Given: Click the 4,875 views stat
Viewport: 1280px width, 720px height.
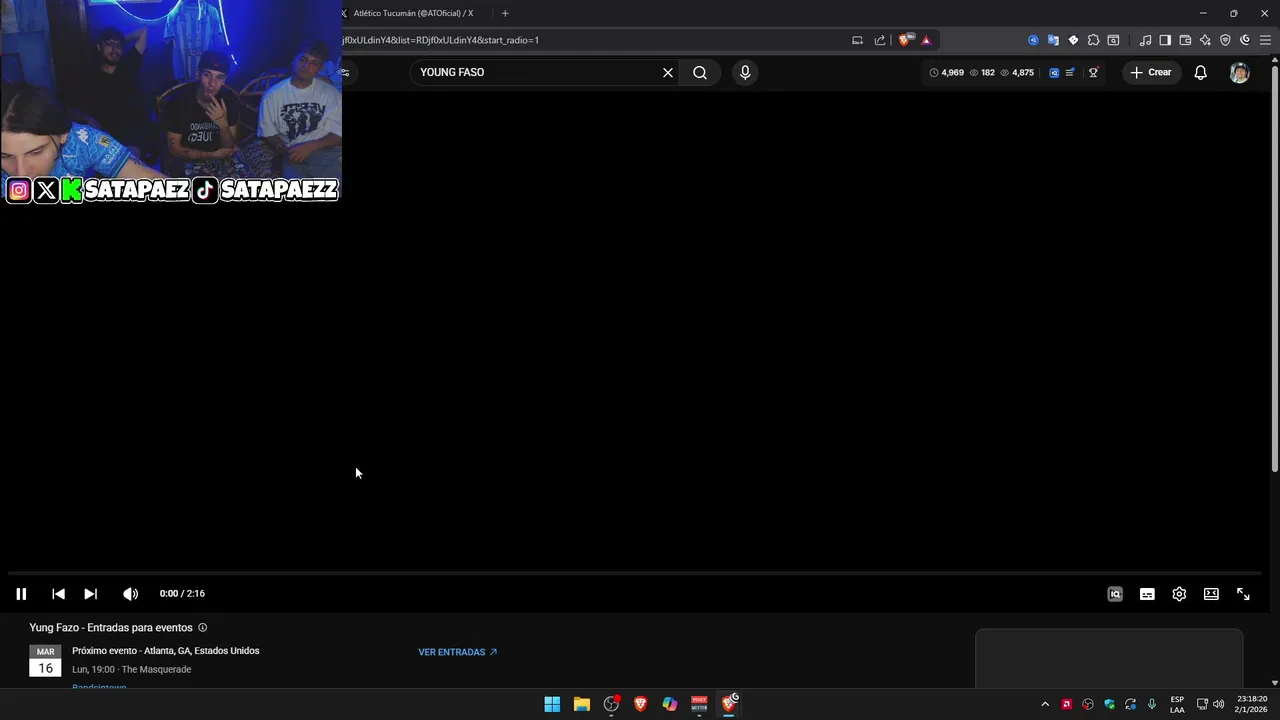Looking at the screenshot, I should [x=1017, y=72].
